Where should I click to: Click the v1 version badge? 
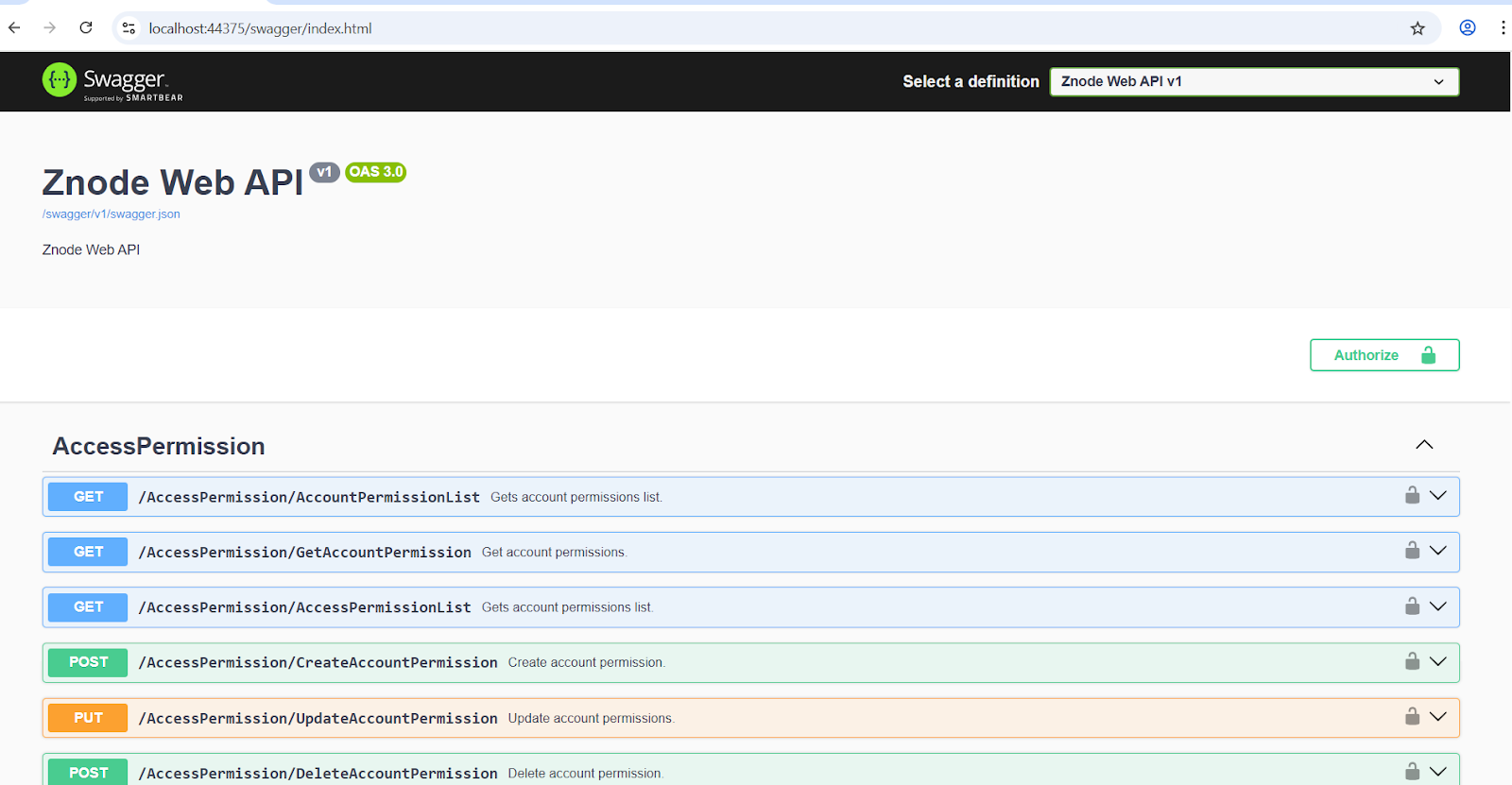(324, 172)
